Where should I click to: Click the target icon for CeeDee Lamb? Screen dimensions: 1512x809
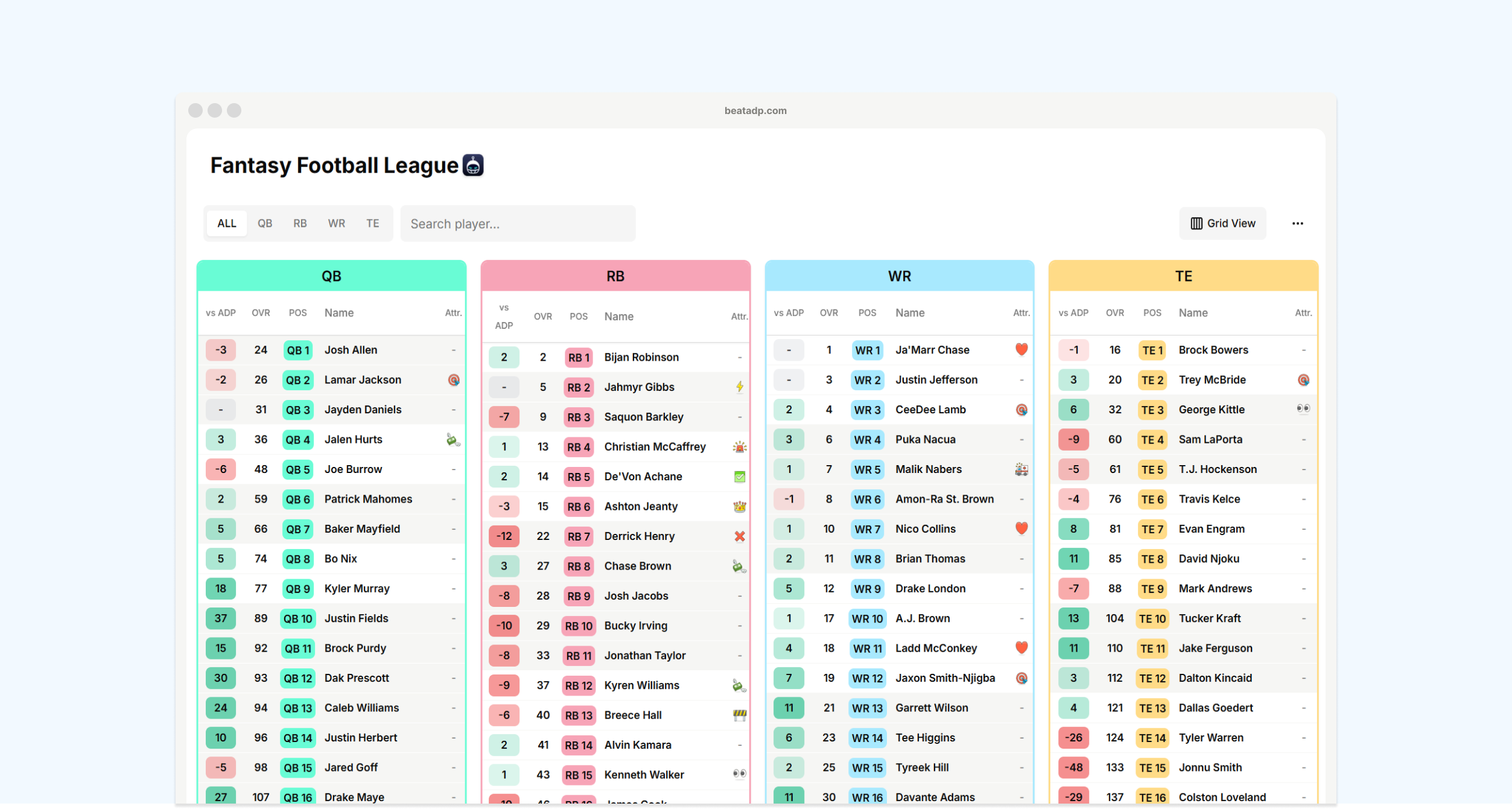point(1021,410)
